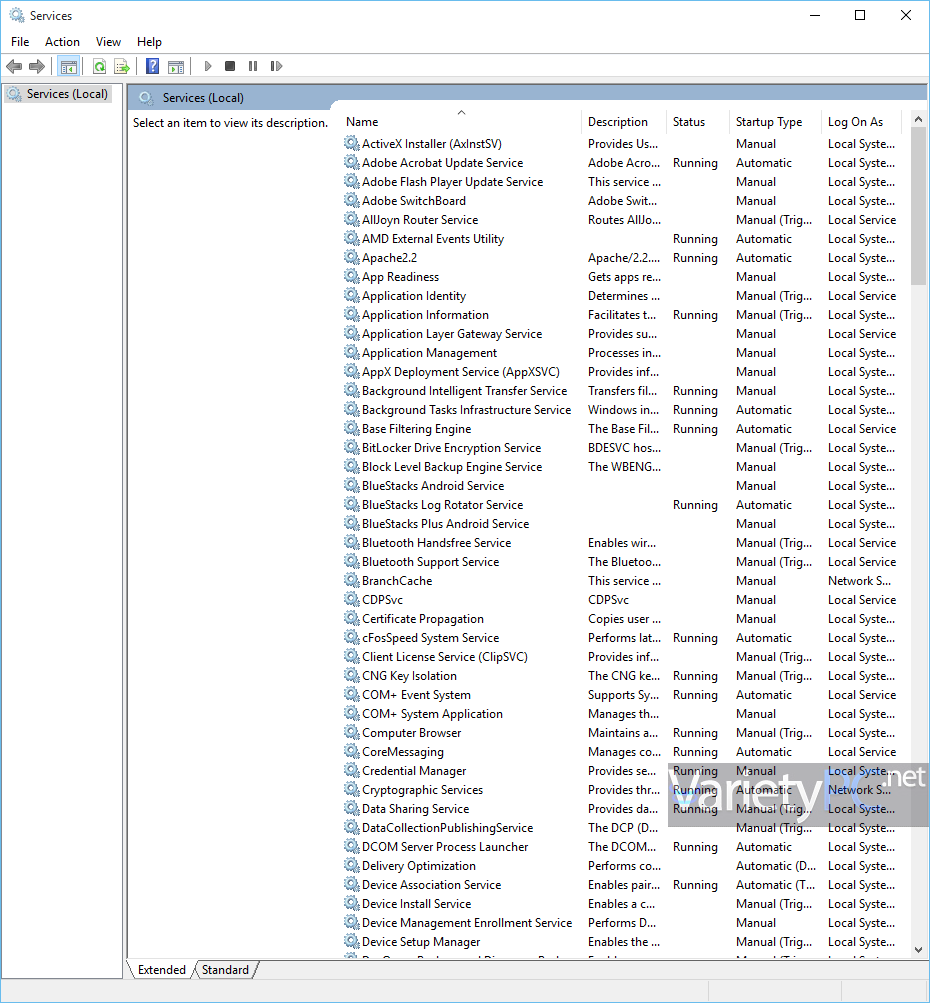Switch to the Extended tab
Screen dimensions: 930x1003
[x=161, y=970]
